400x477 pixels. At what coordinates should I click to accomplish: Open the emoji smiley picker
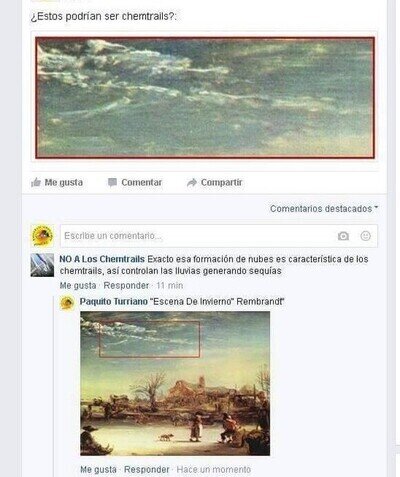[365, 236]
